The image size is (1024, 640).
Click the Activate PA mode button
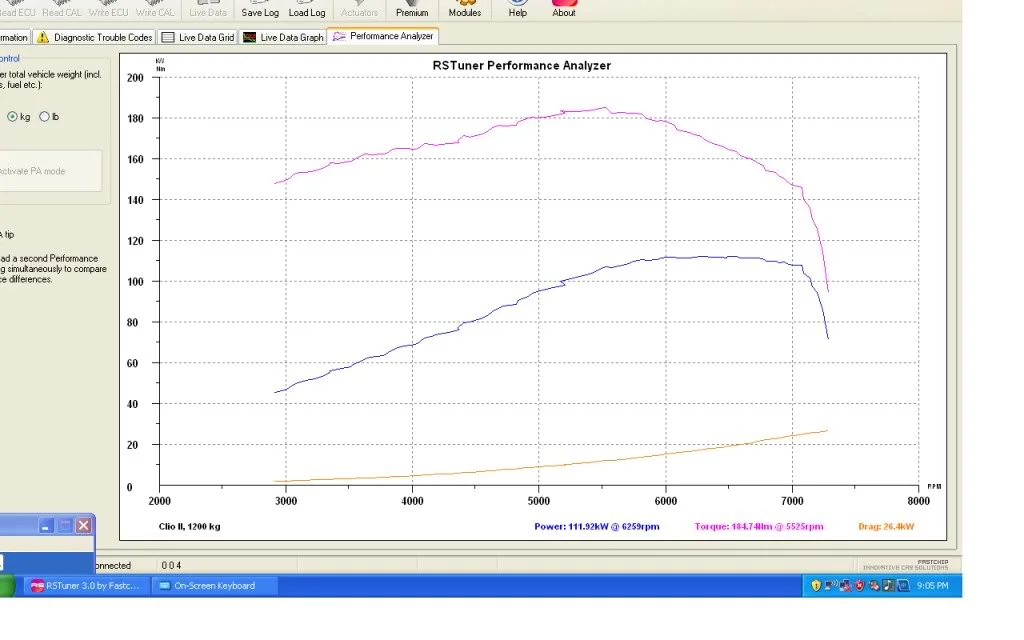click(x=50, y=171)
